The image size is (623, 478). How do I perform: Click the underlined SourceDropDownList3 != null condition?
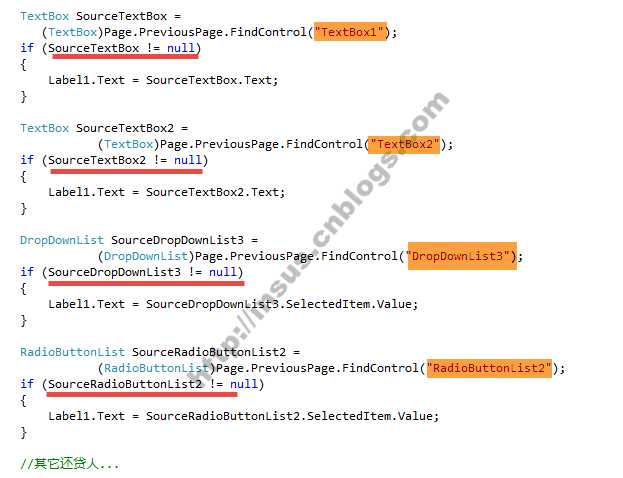(x=143, y=273)
